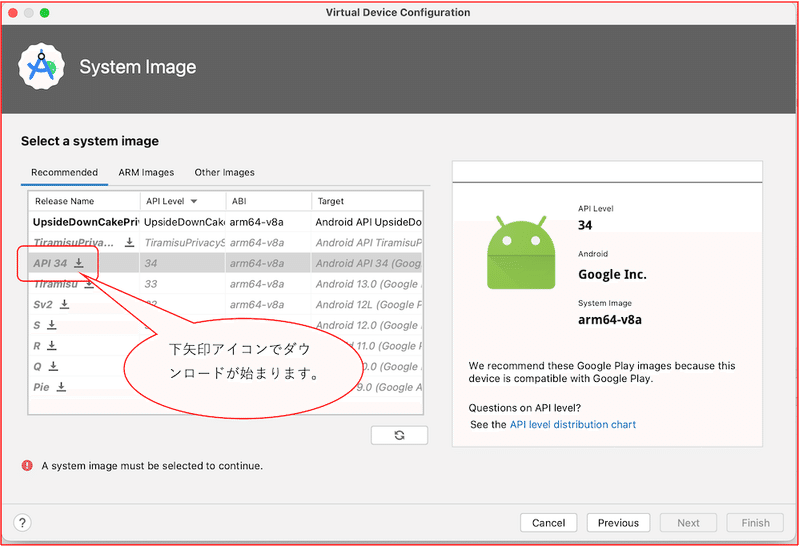
Task: Select the Pie release name
Action: click(41, 387)
